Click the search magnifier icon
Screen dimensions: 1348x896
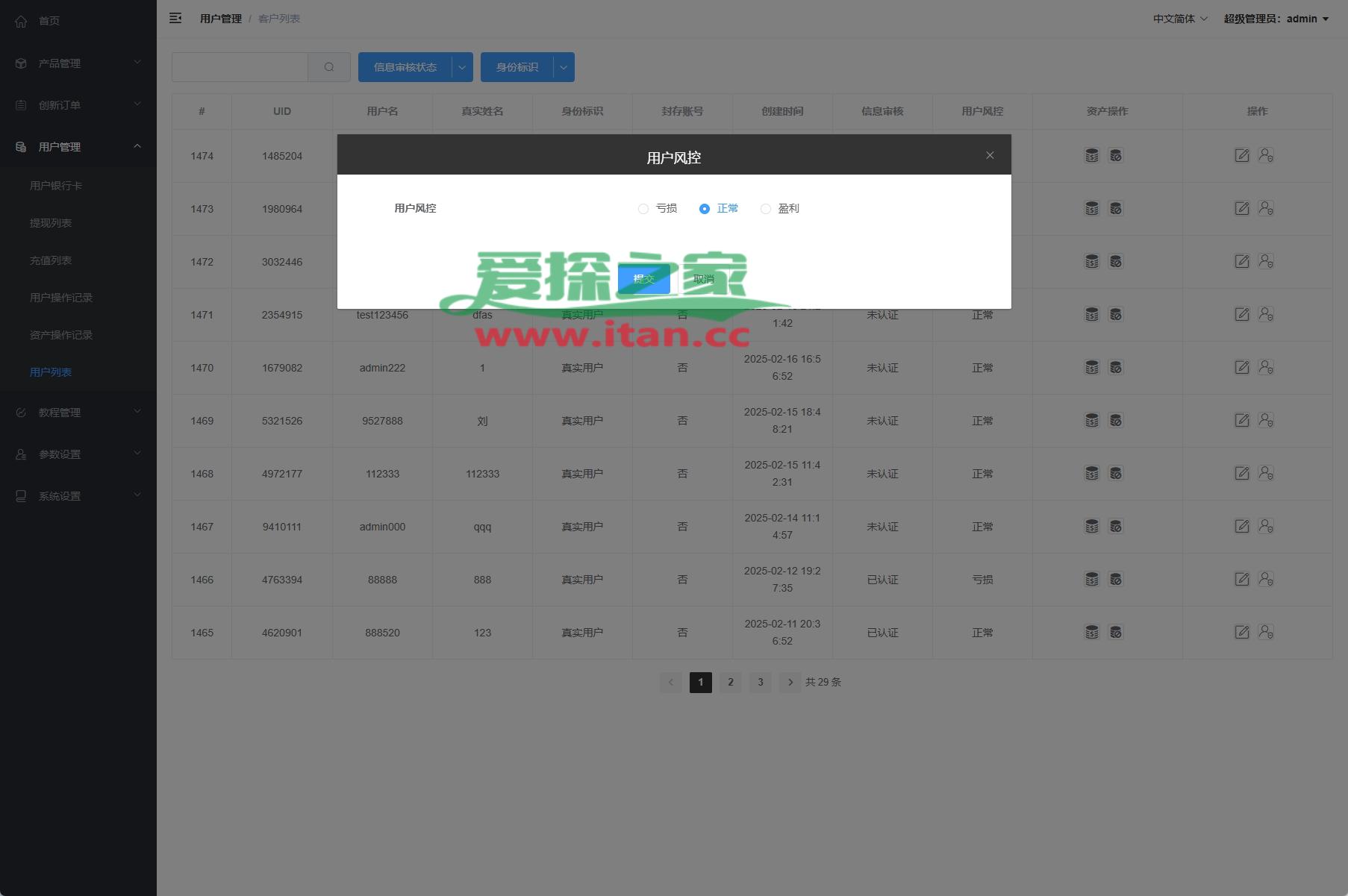click(329, 67)
